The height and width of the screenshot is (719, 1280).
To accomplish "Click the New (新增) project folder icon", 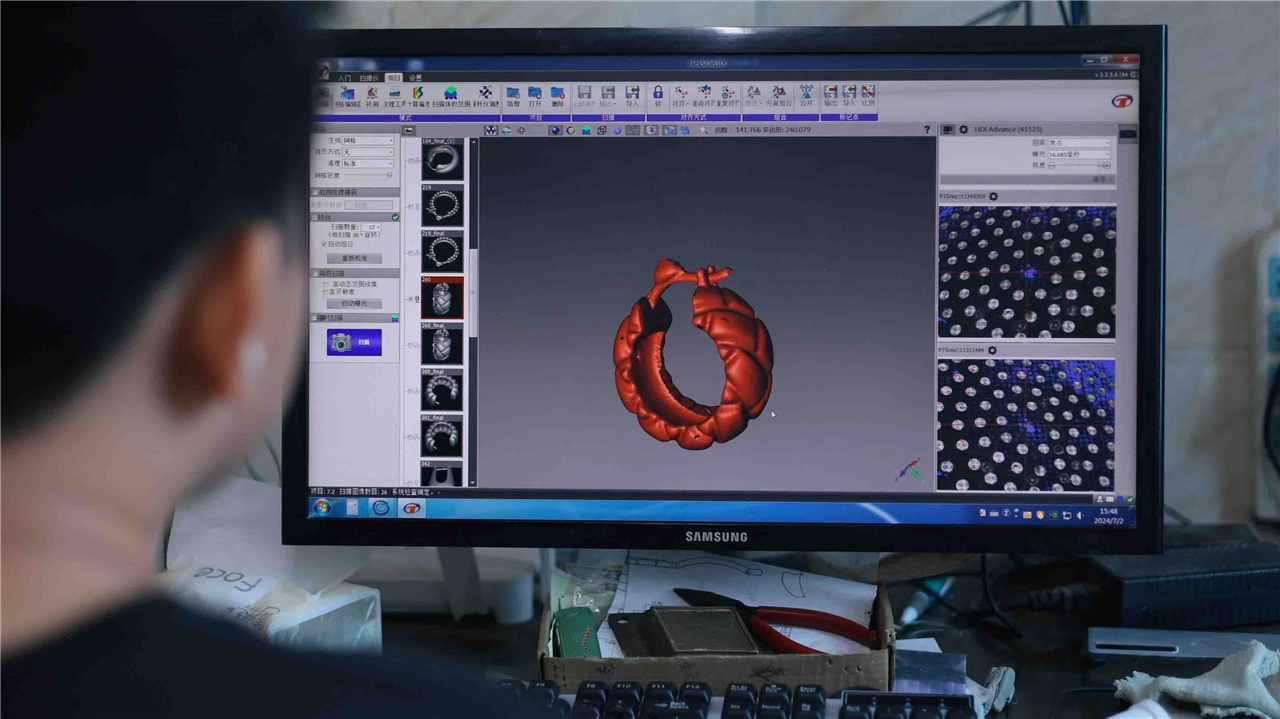I will (513, 93).
